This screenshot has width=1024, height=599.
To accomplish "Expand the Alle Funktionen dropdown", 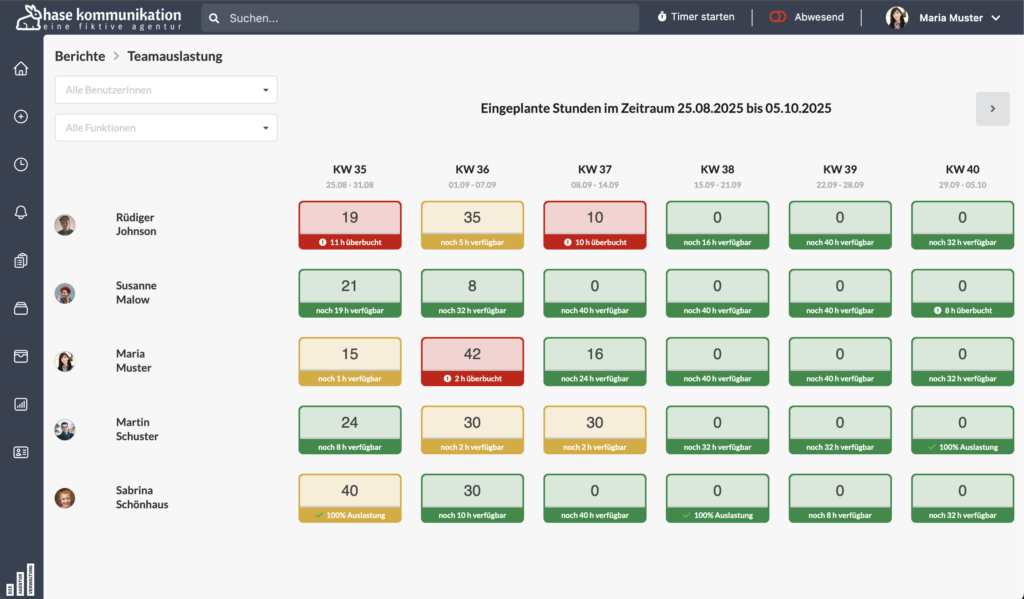I will (x=166, y=128).
